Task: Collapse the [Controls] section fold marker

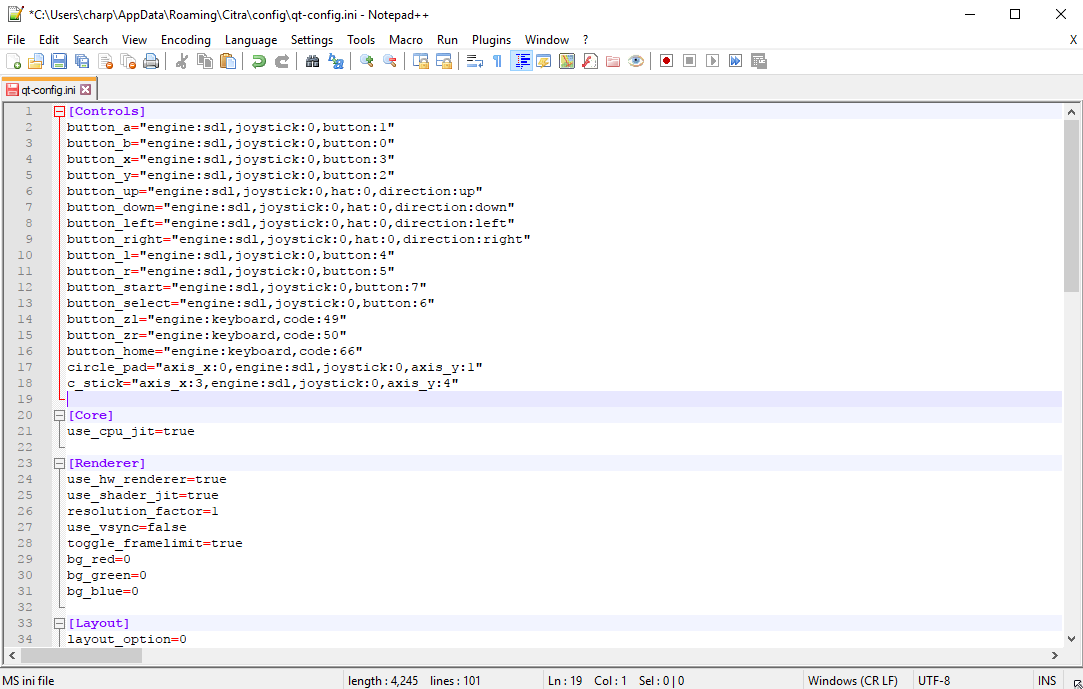Action: 59,112
